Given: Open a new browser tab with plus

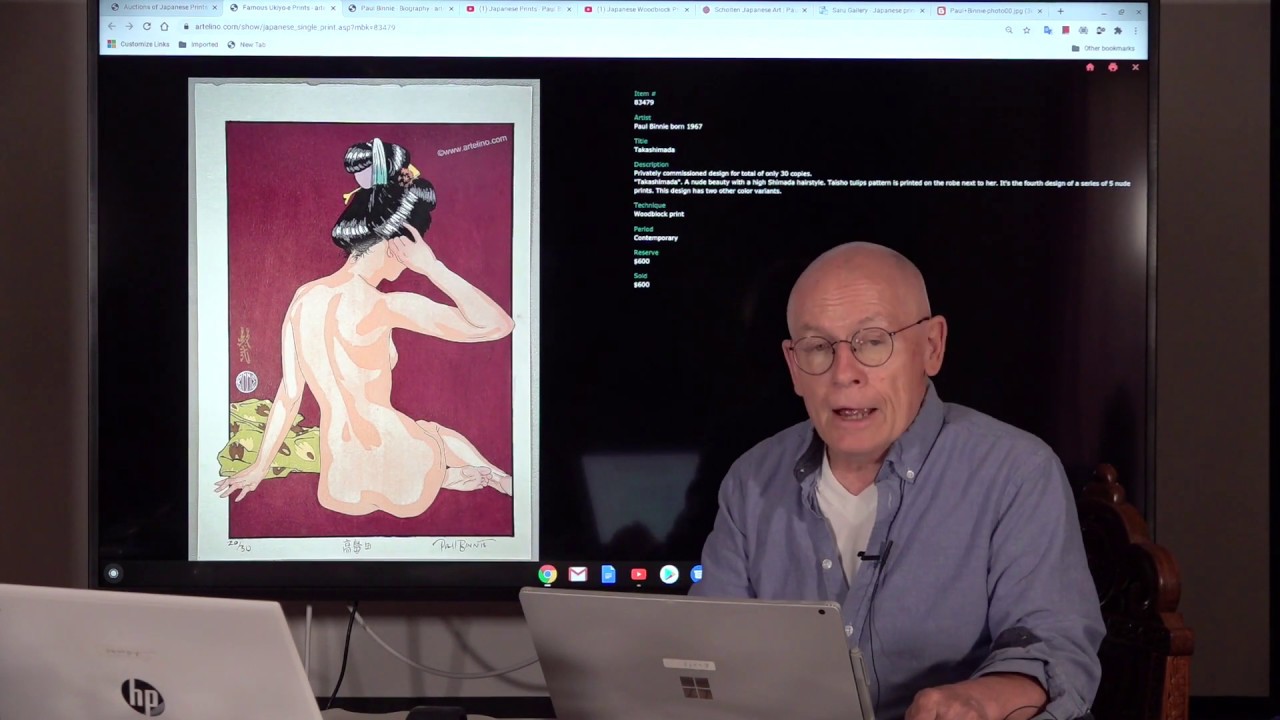Looking at the screenshot, I should coord(1060,11).
